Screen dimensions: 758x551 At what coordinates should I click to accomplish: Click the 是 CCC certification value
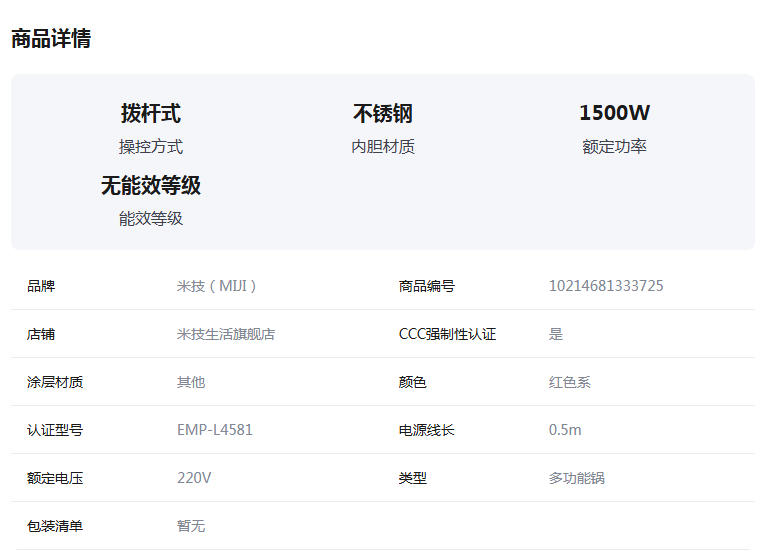click(556, 334)
